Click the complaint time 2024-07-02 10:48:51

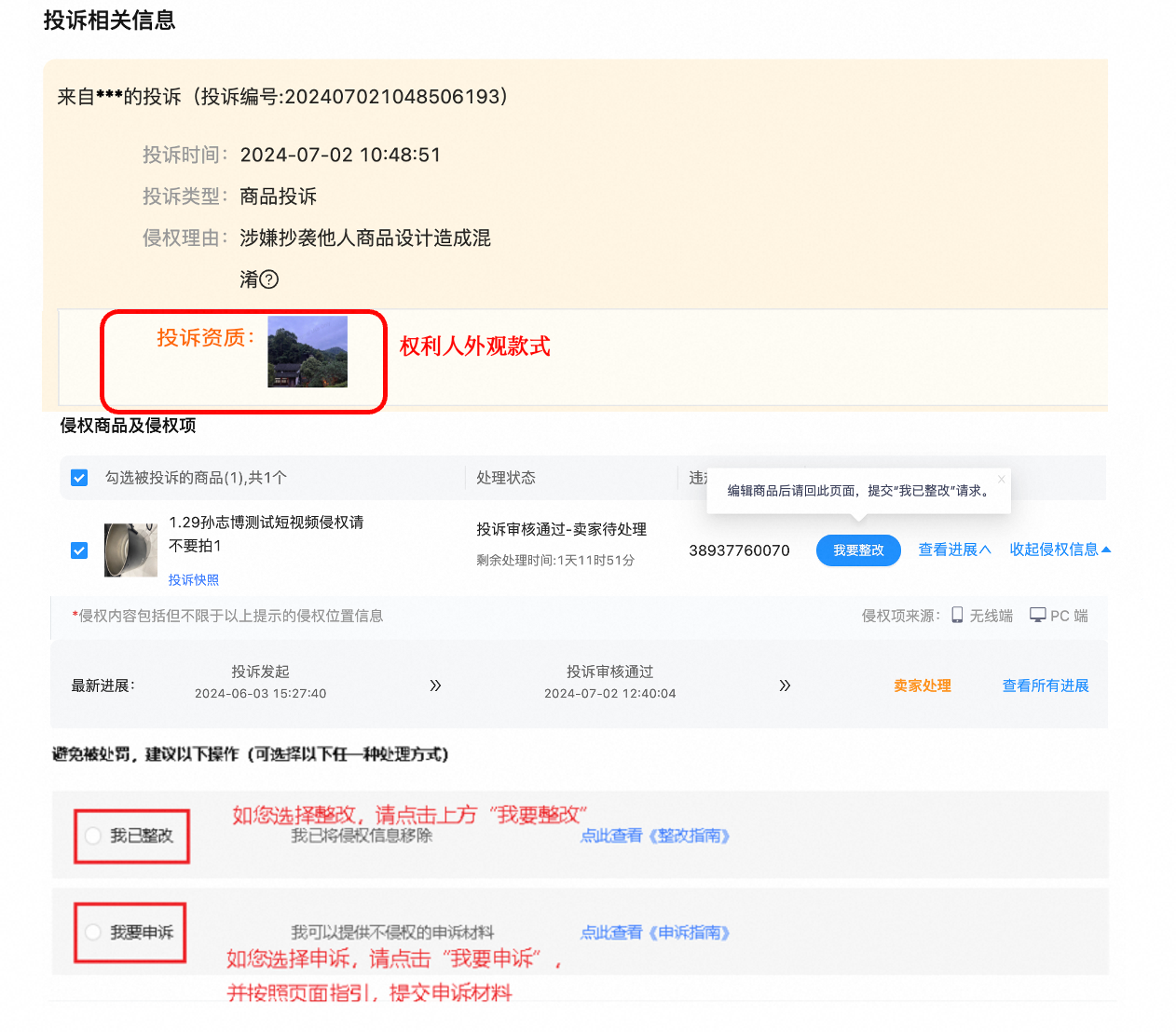click(340, 155)
